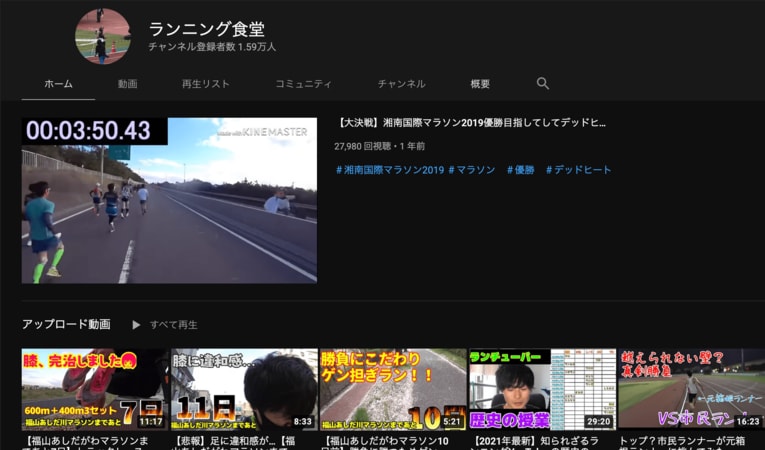
Task: Open video title 【悲報】足に違和感が
Action: (x=235, y=442)
